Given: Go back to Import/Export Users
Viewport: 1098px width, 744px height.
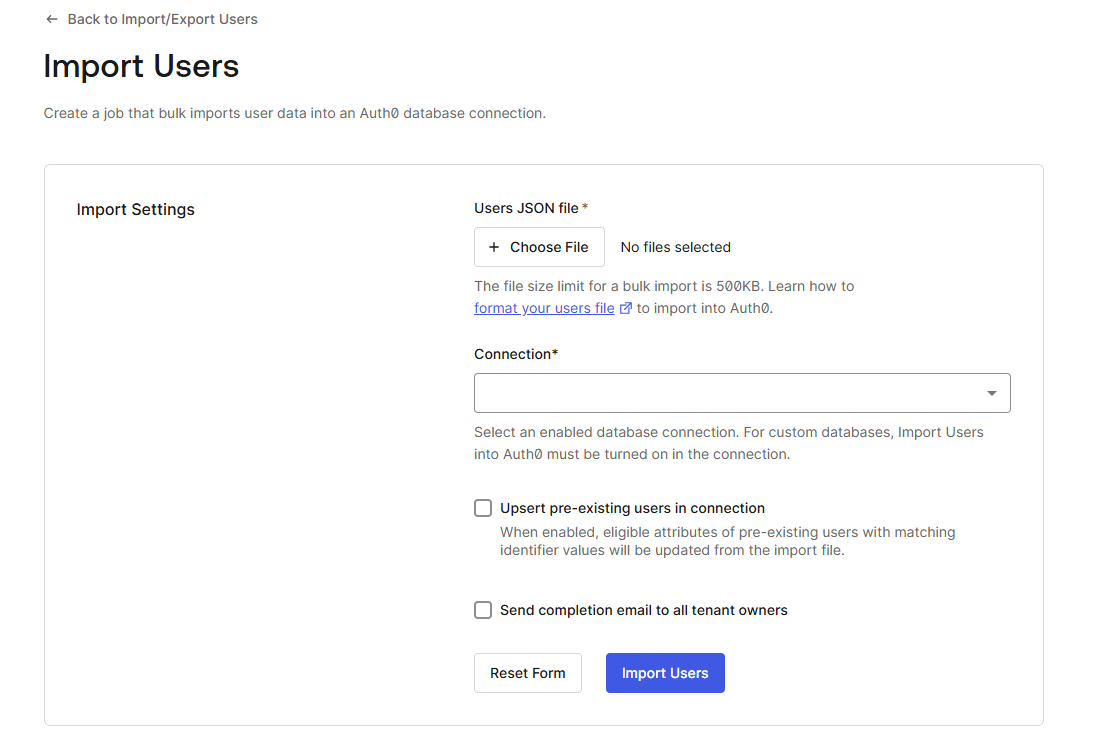Looking at the screenshot, I should point(162,19).
